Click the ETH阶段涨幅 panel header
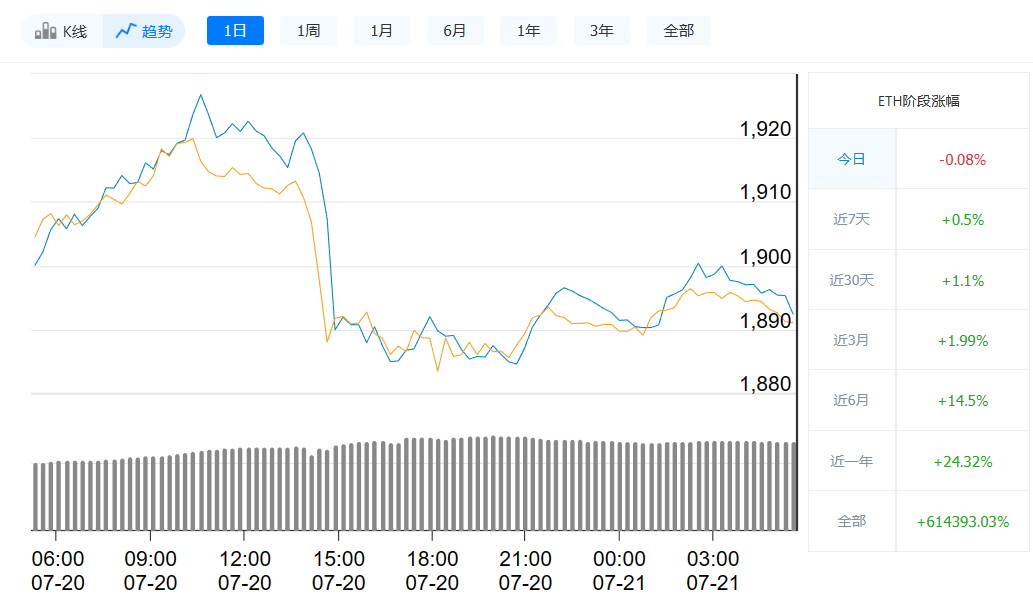The height and width of the screenshot is (615, 1033). (920, 99)
